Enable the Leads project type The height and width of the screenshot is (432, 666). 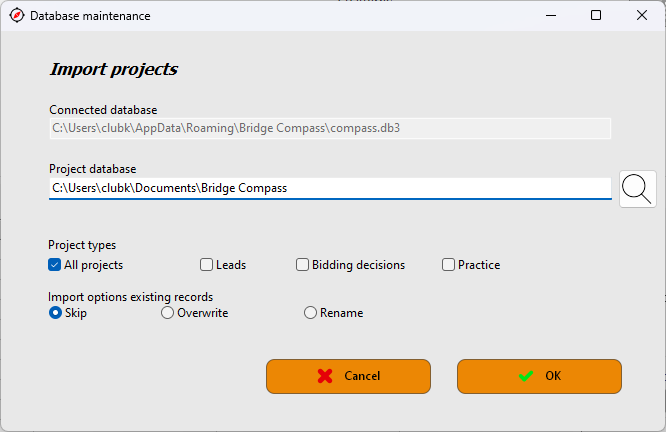coord(206,265)
